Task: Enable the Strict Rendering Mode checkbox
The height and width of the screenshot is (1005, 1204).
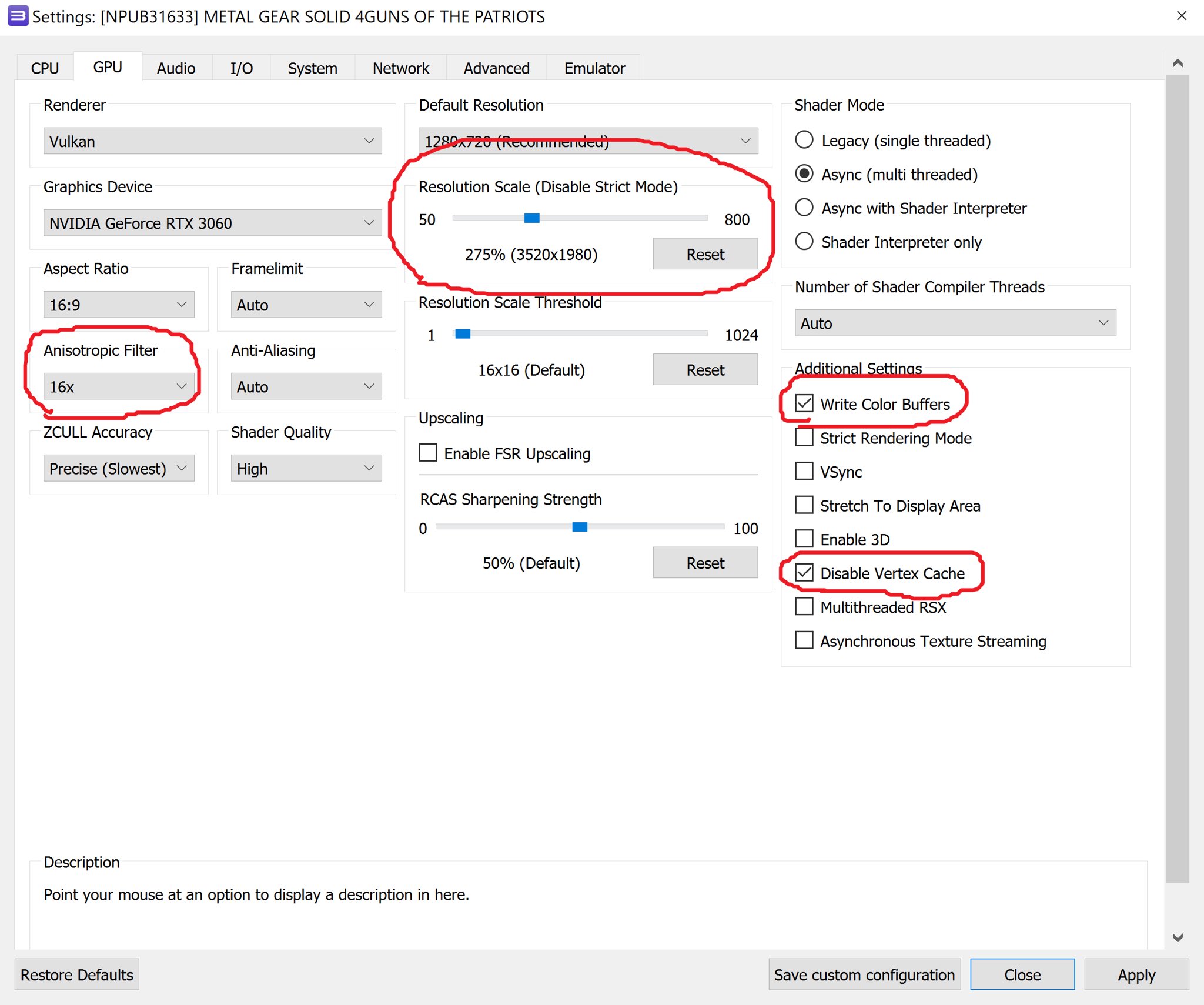Action: pyautogui.click(x=804, y=438)
